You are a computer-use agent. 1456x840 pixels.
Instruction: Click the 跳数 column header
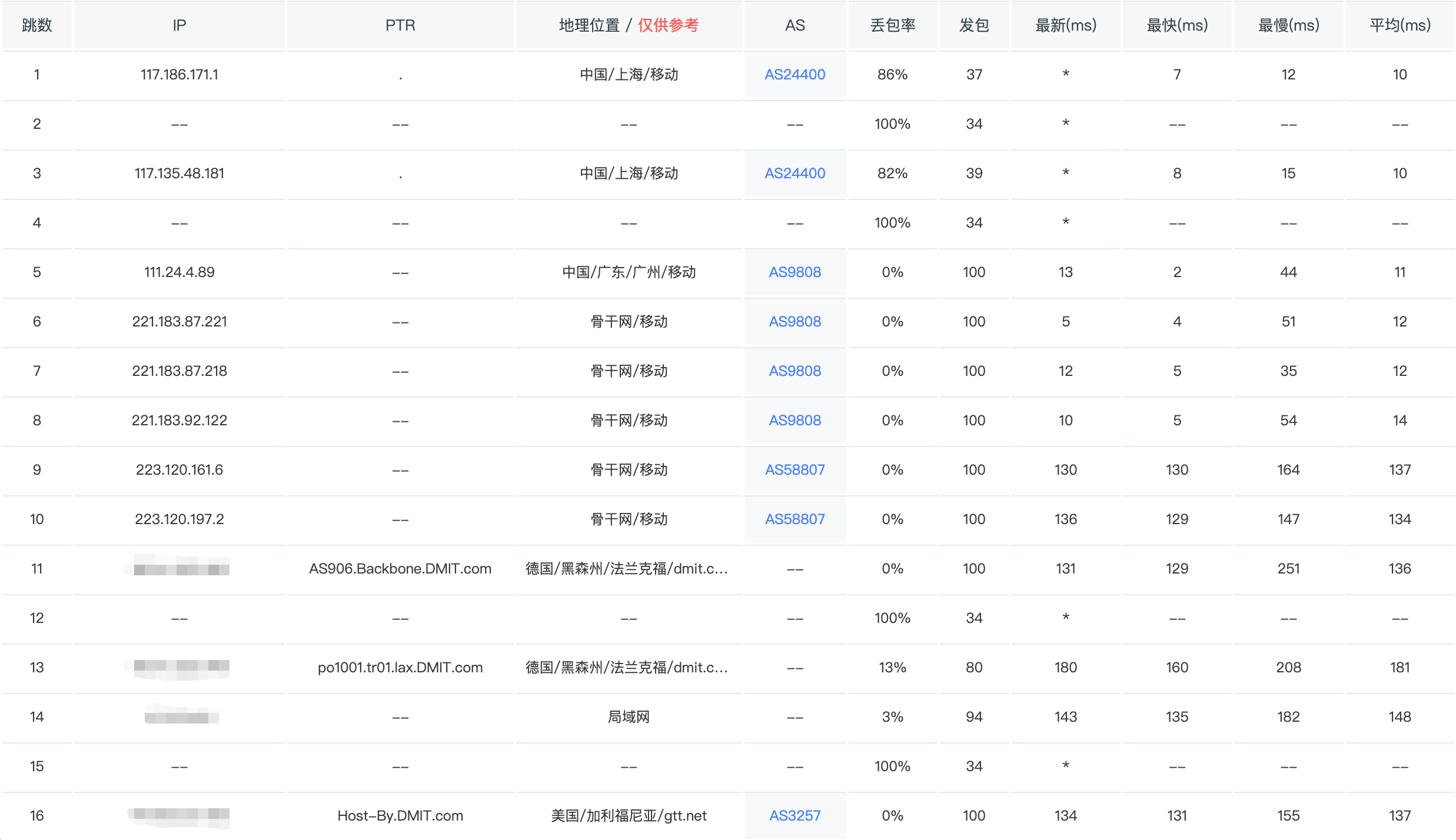pos(37,25)
